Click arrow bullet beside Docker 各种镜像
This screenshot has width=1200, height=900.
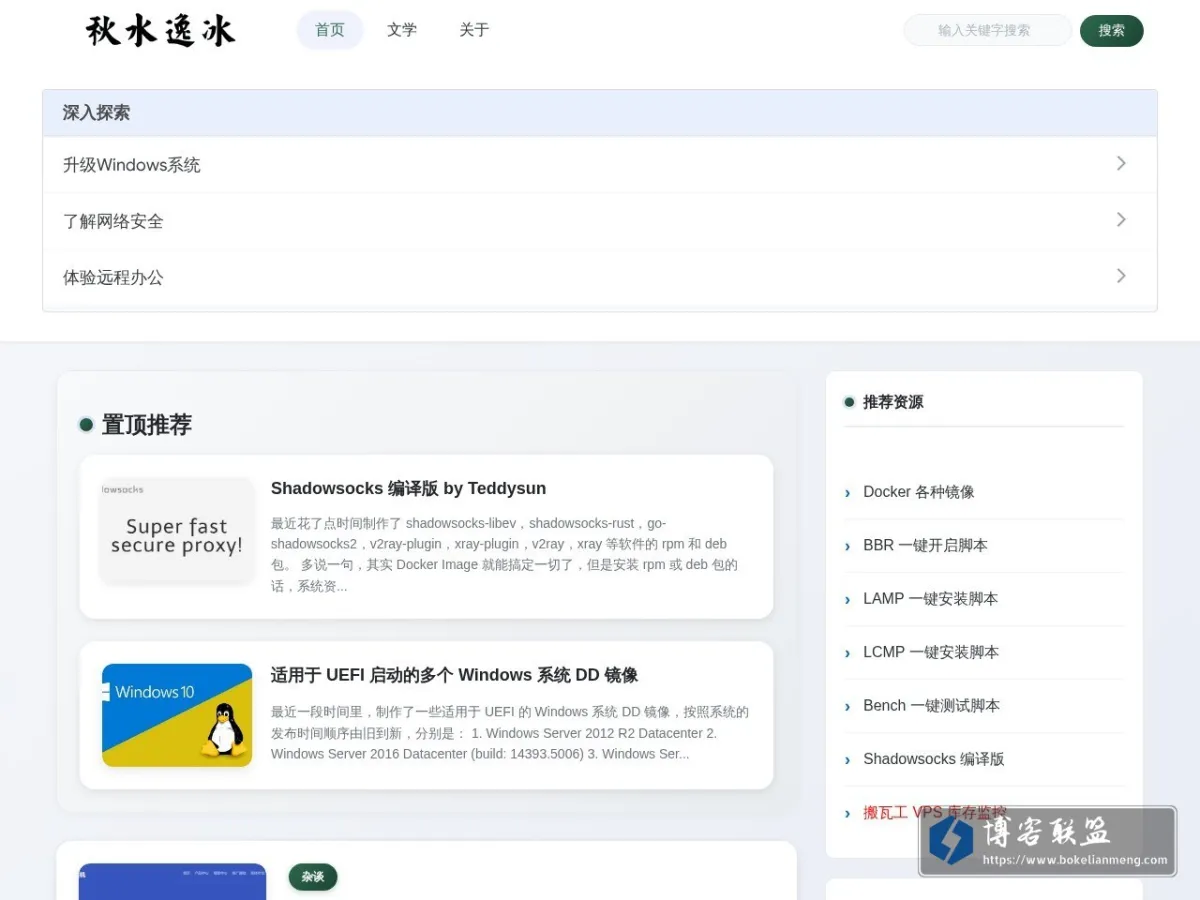[x=848, y=493]
